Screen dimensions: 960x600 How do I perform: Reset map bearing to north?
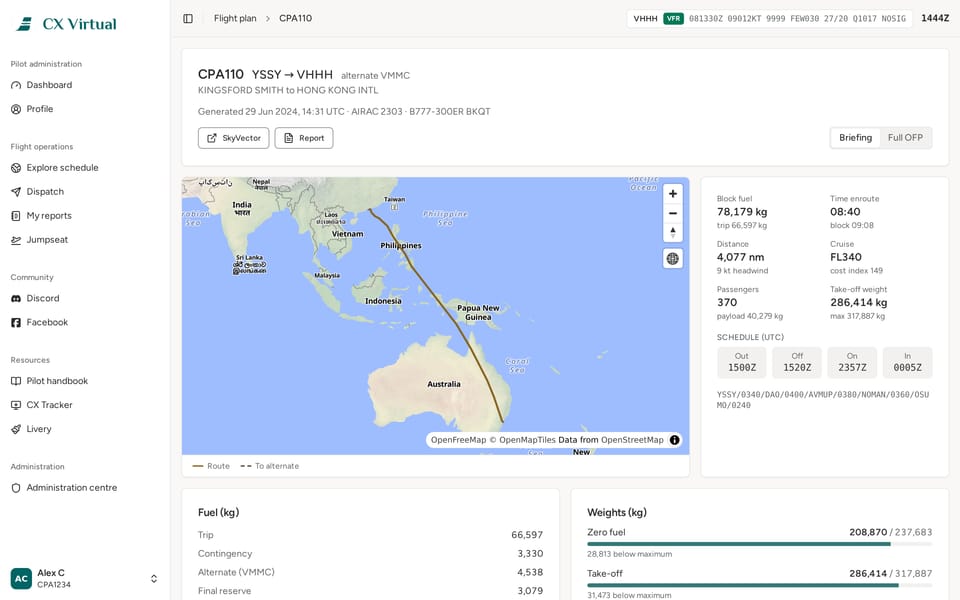673,232
